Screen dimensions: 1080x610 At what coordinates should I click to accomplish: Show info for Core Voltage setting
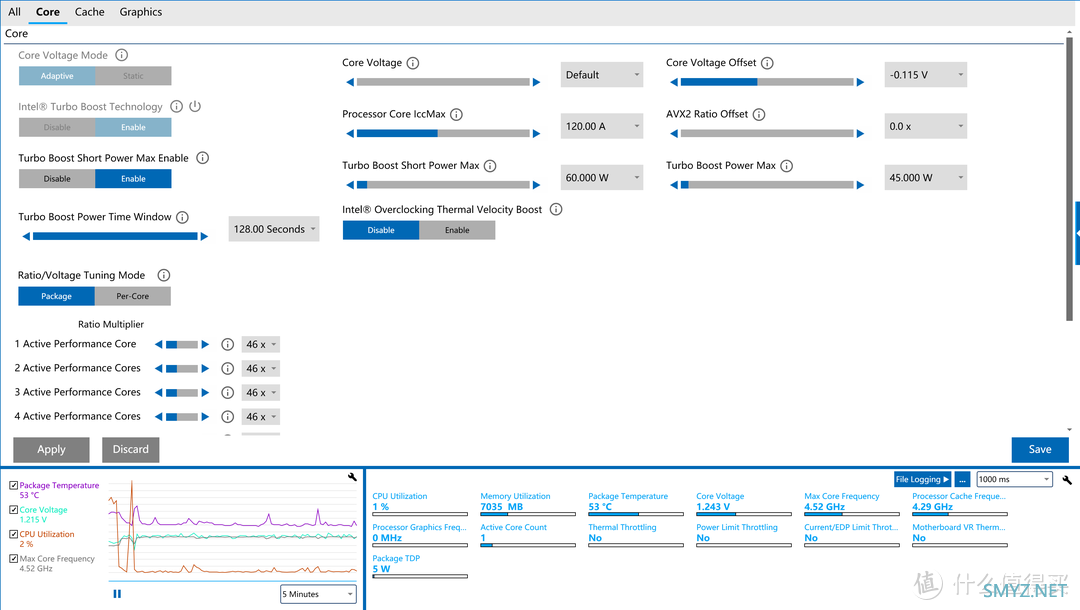tap(413, 63)
